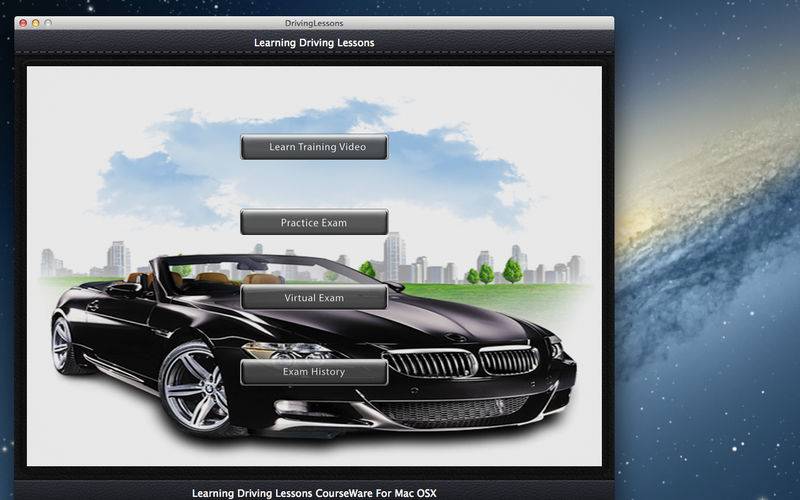View the Exam History
Image resolution: width=800 pixels, height=500 pixels.
[314, 372]
